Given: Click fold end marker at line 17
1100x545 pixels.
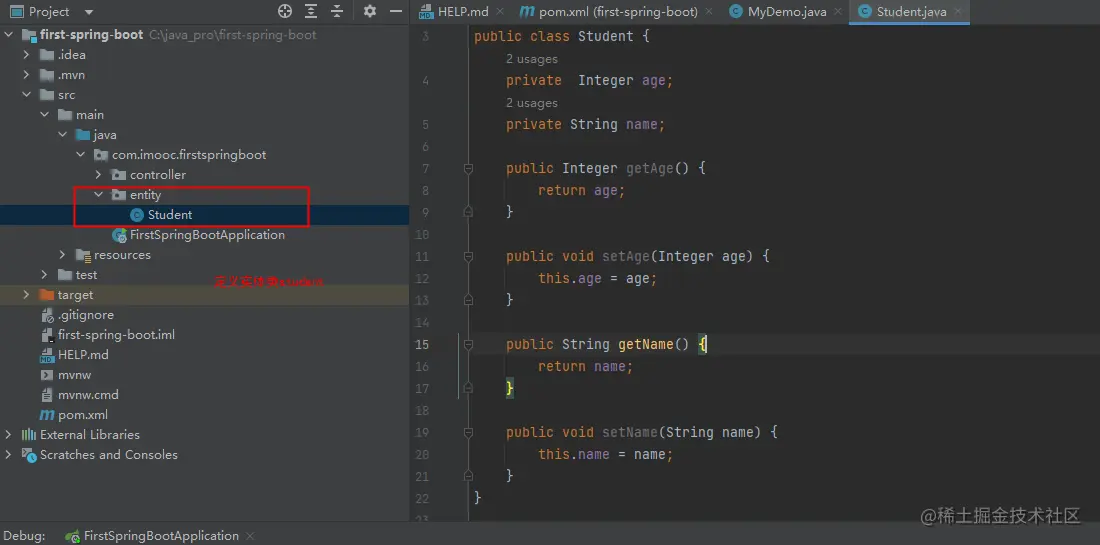Looking at the screenshot, I should [x=468, y=388].
